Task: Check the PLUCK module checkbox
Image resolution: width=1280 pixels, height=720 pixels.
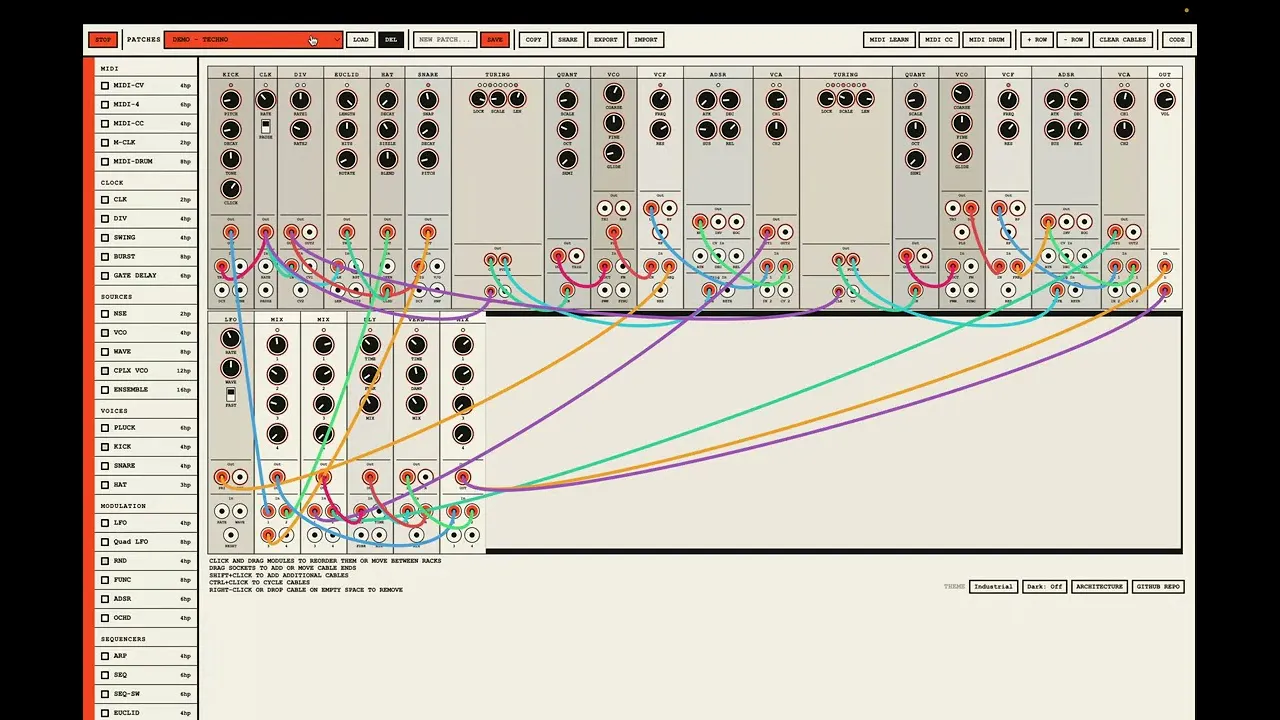Action: pos(105,428)
